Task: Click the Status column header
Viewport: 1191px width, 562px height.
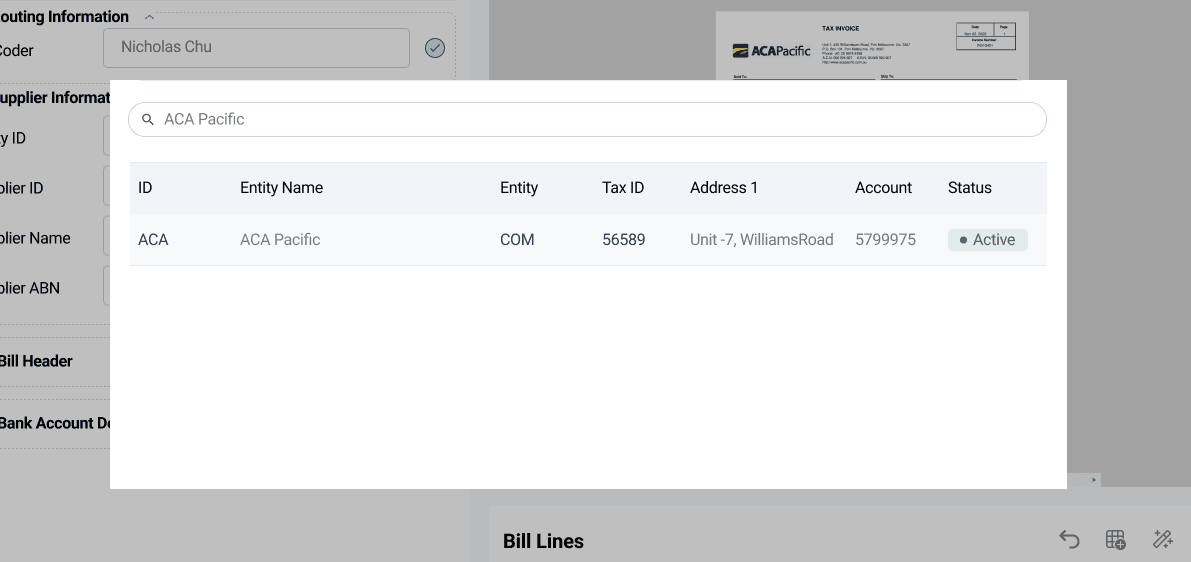Action: (969, 188)
